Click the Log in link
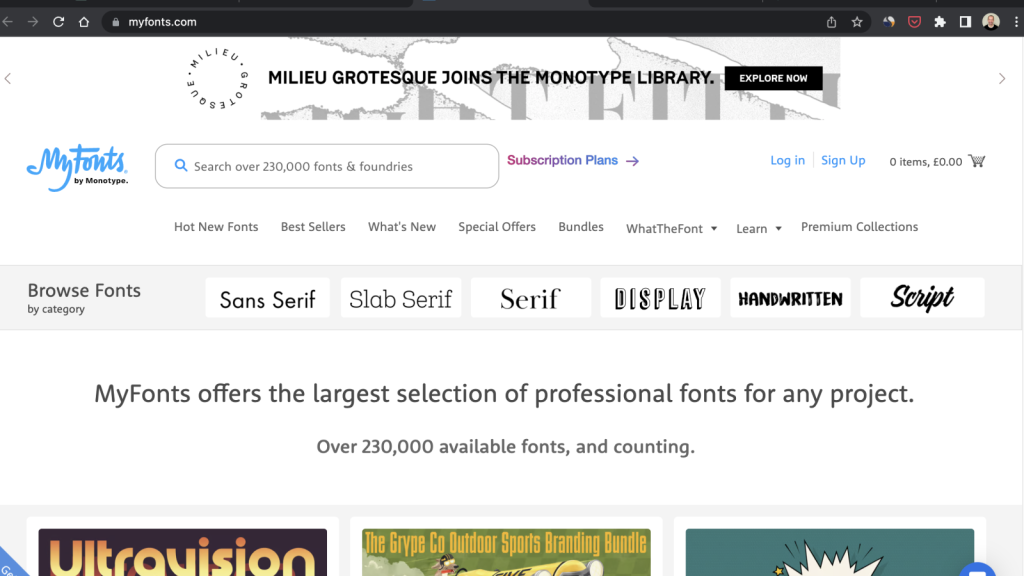This screenshot has width=1024, height=576. (x=787, y=160)
